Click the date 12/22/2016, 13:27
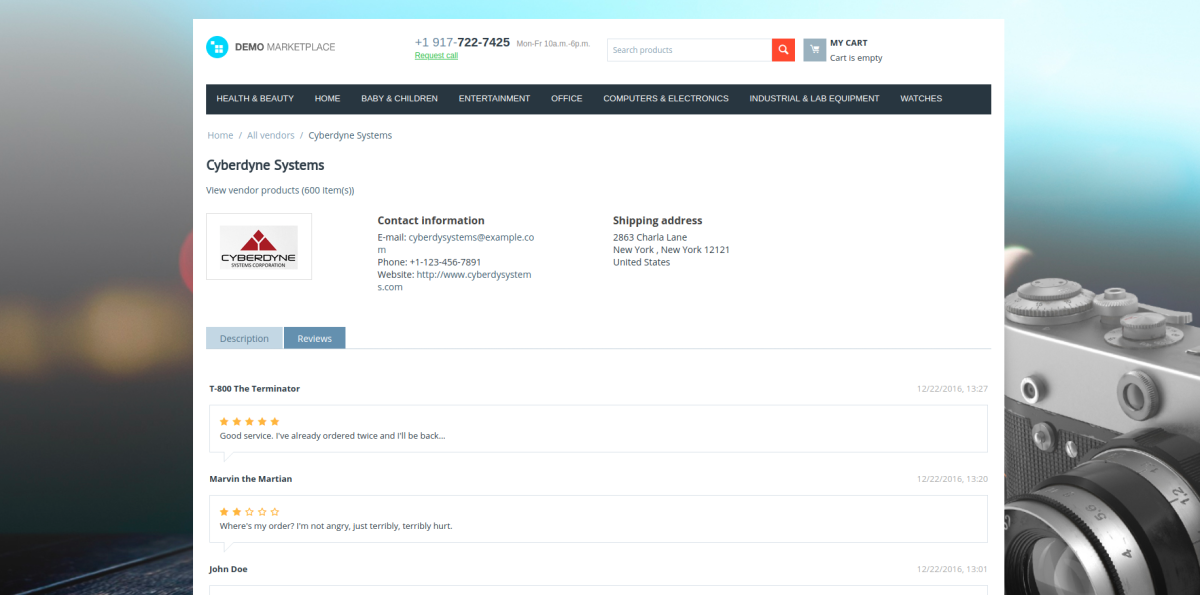 (952, 388)
